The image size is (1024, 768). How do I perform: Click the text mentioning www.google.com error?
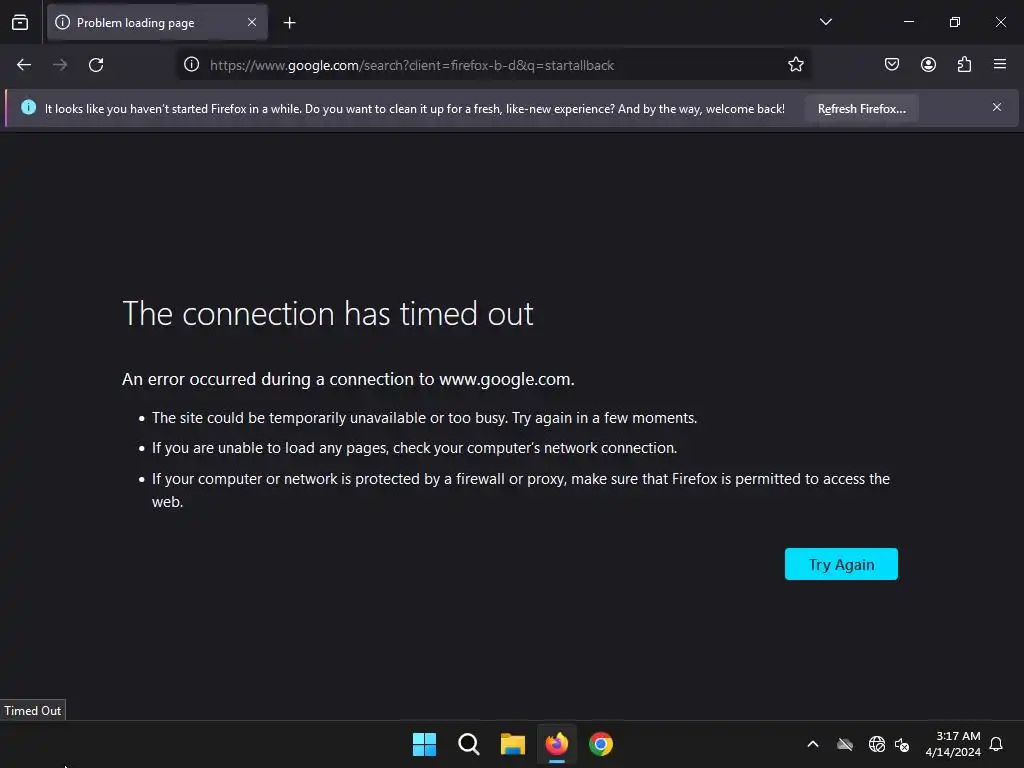[348, 379]
